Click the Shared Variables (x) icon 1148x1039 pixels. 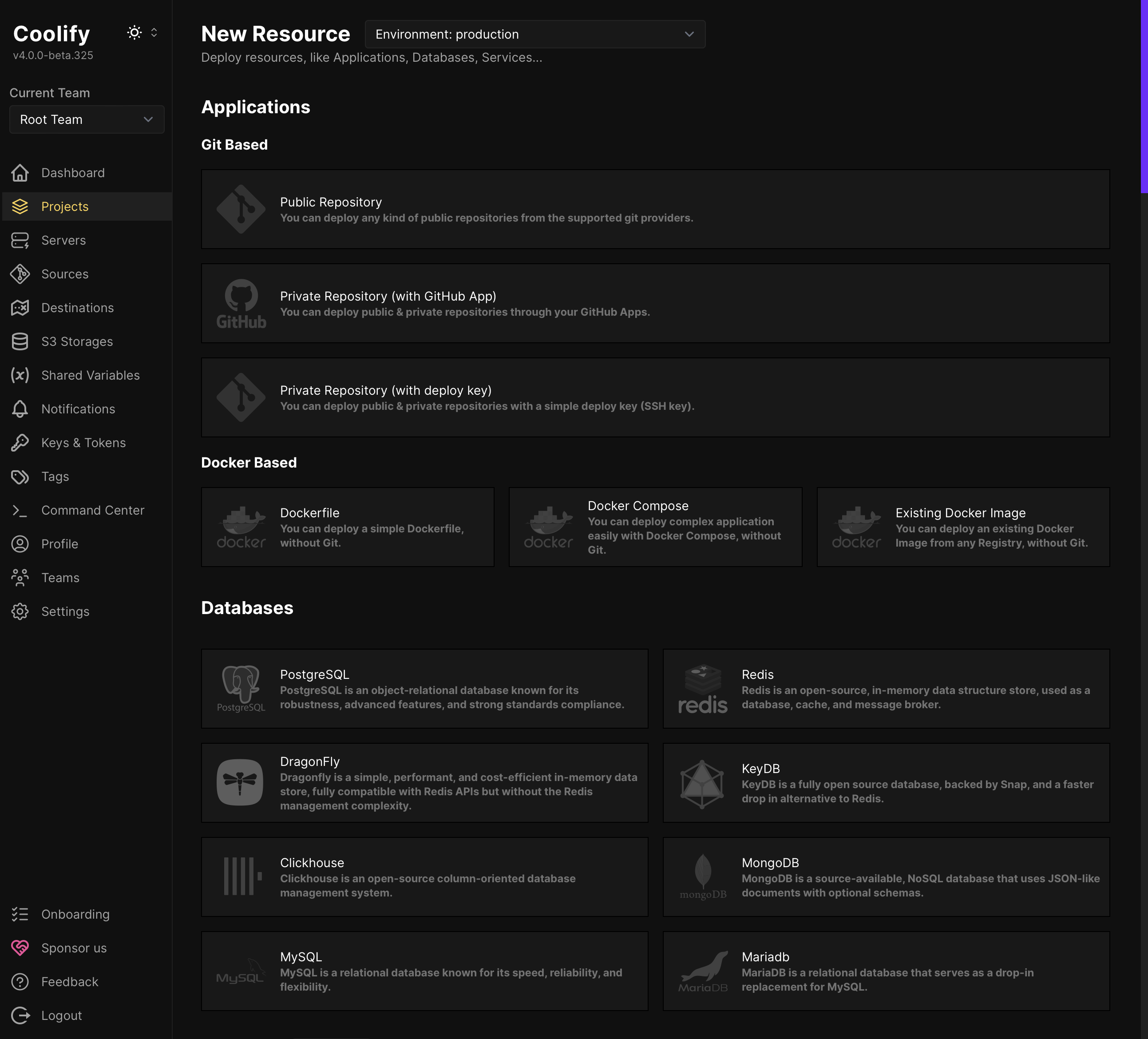coord(20,375)
